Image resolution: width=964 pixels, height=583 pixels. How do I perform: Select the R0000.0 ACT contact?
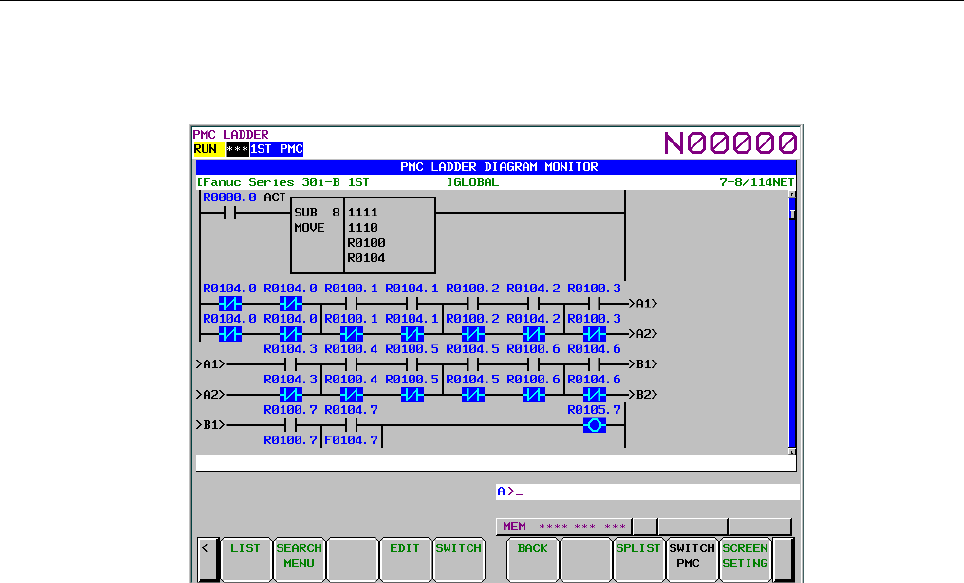tap(230, 213)
